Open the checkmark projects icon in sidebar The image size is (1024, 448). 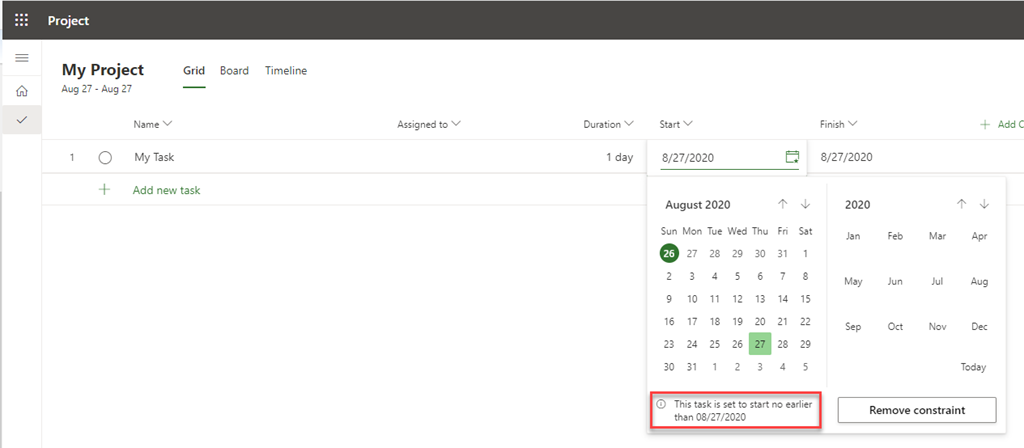click(x=21, y=120)
